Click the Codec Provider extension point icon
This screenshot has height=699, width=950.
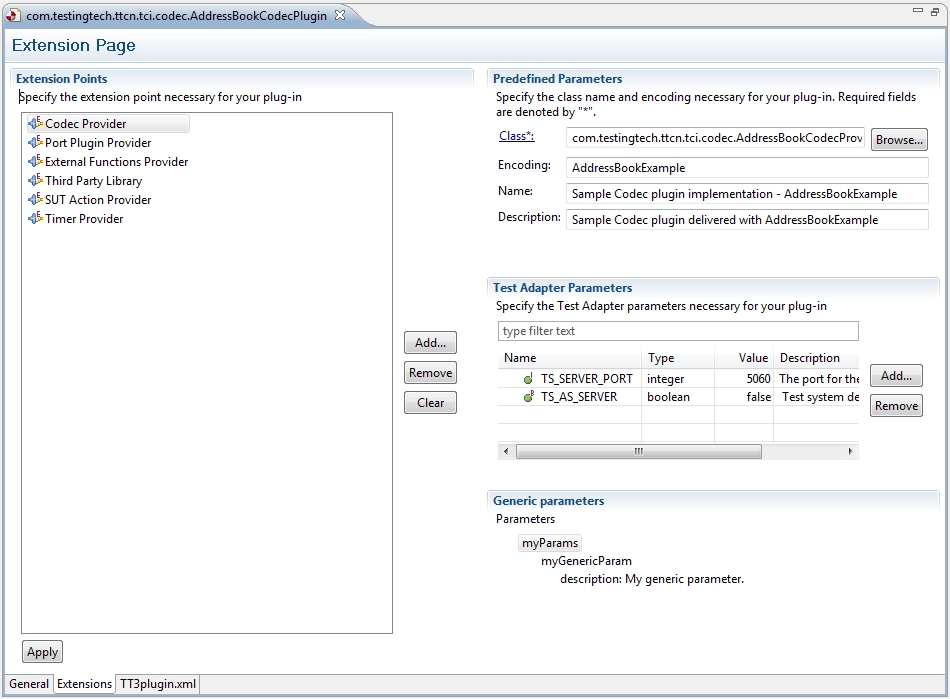(35, 124)
